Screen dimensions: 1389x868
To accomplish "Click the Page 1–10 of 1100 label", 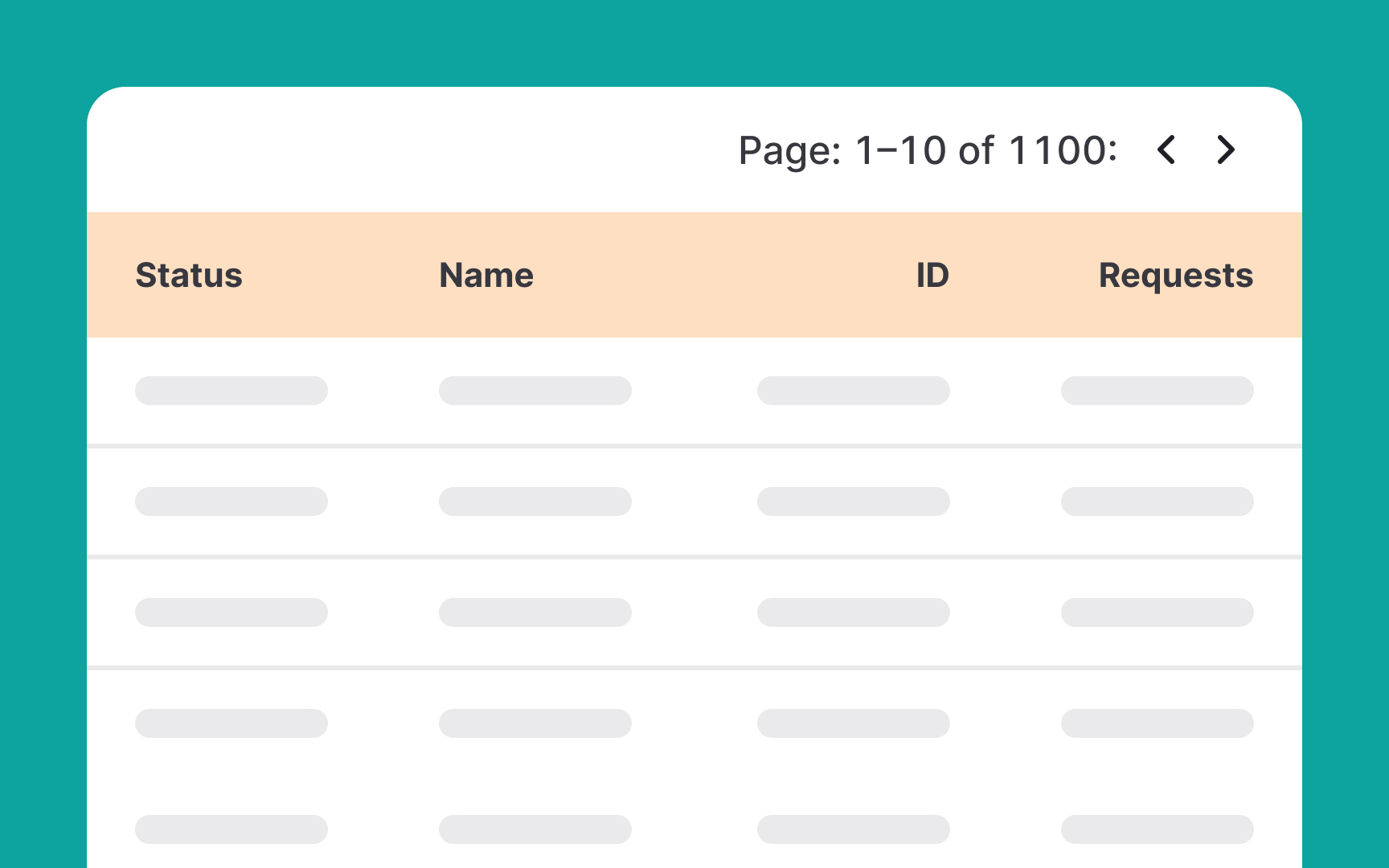I will click(928, 150).
